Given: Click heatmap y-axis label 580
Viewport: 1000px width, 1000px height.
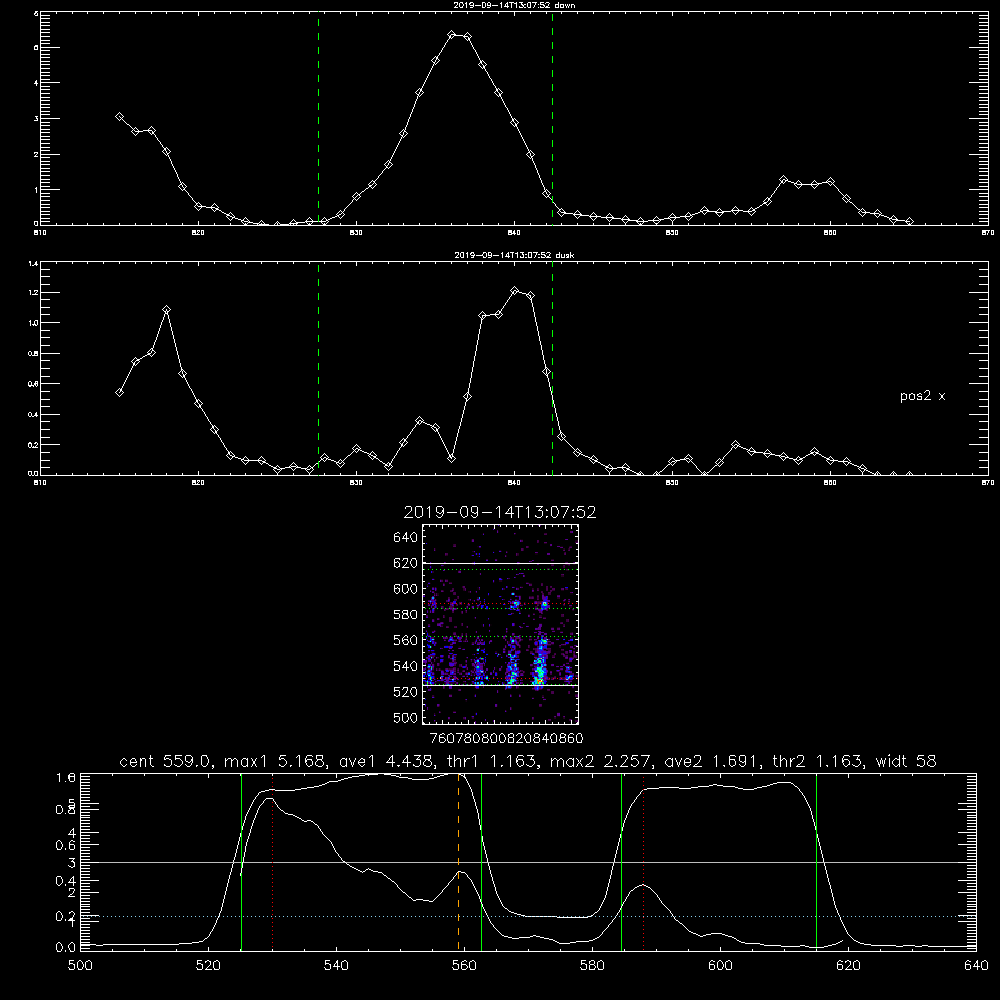Looking at the screenshot, I should pyautogui.click(x=405, y=615).
